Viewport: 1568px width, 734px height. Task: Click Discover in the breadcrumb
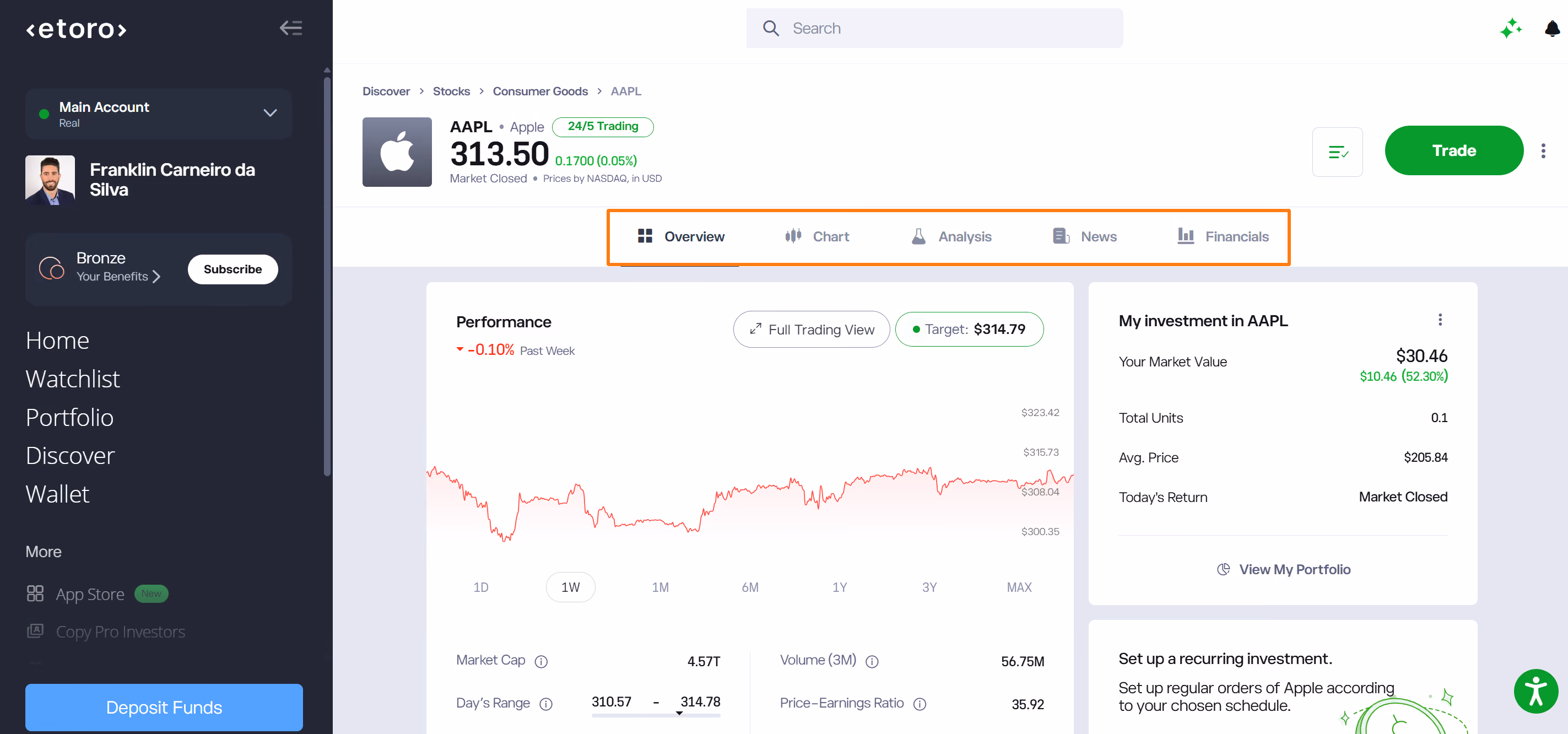pos(386,91)
